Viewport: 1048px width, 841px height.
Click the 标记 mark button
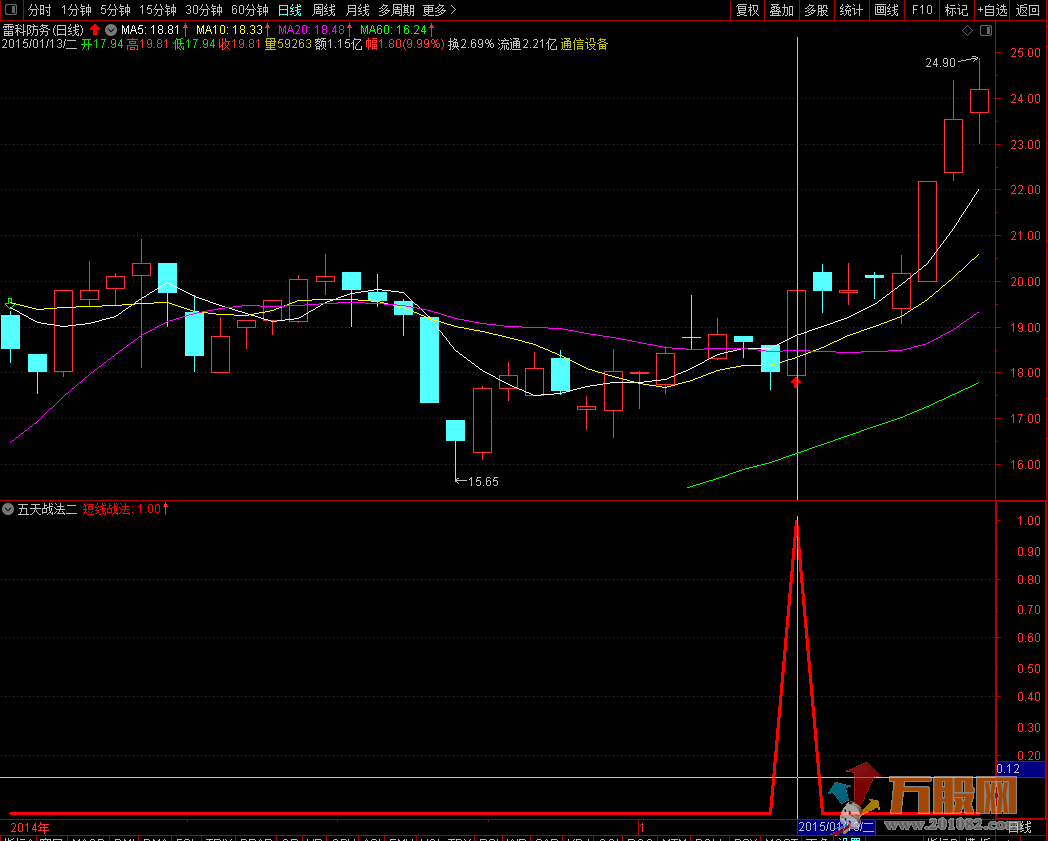click(956, 10)
